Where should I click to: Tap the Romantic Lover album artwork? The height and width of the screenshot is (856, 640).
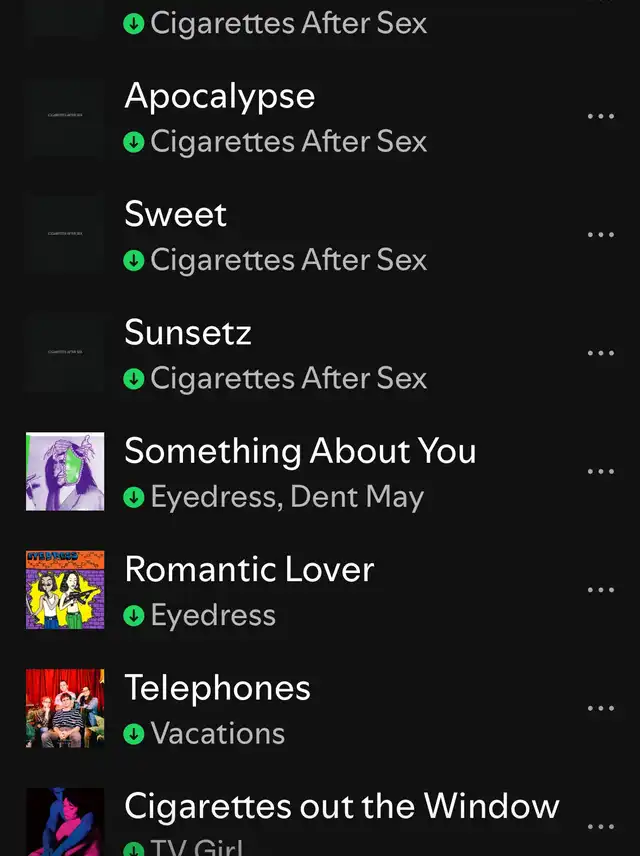point(65,589)
